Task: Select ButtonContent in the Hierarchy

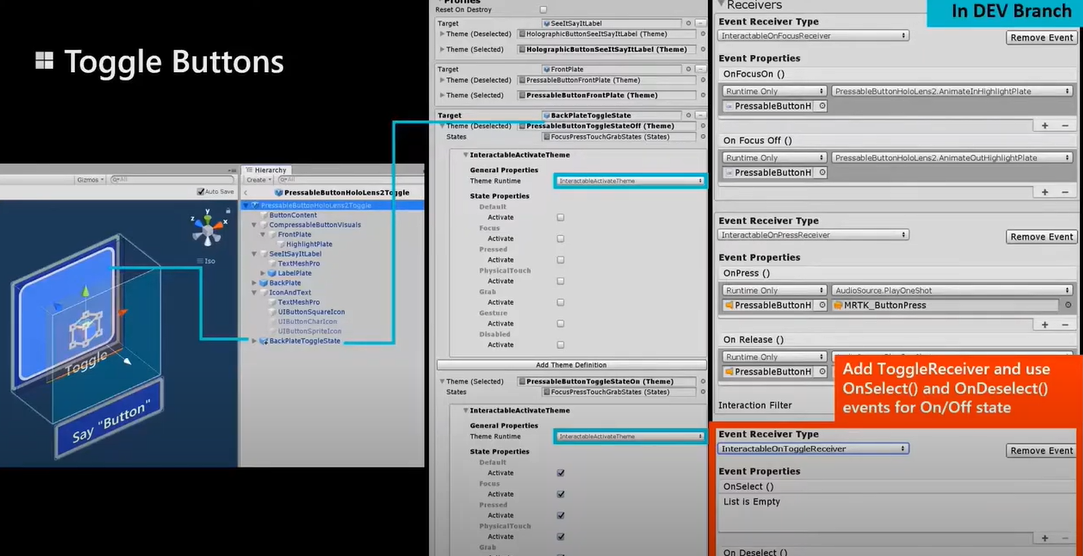Action: 293,215
